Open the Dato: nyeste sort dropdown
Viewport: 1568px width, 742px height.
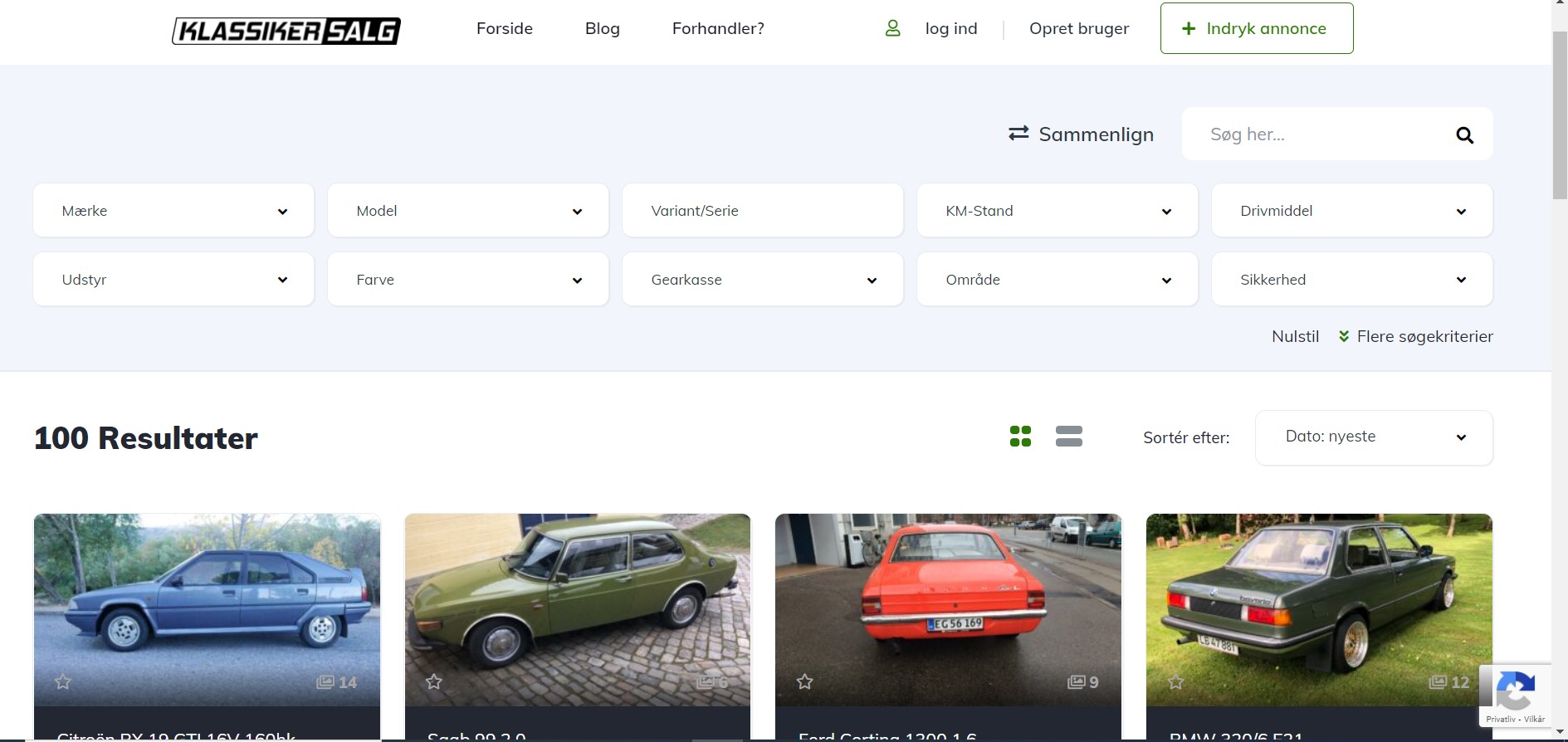pyautogui.click(x=1374, y=437)
